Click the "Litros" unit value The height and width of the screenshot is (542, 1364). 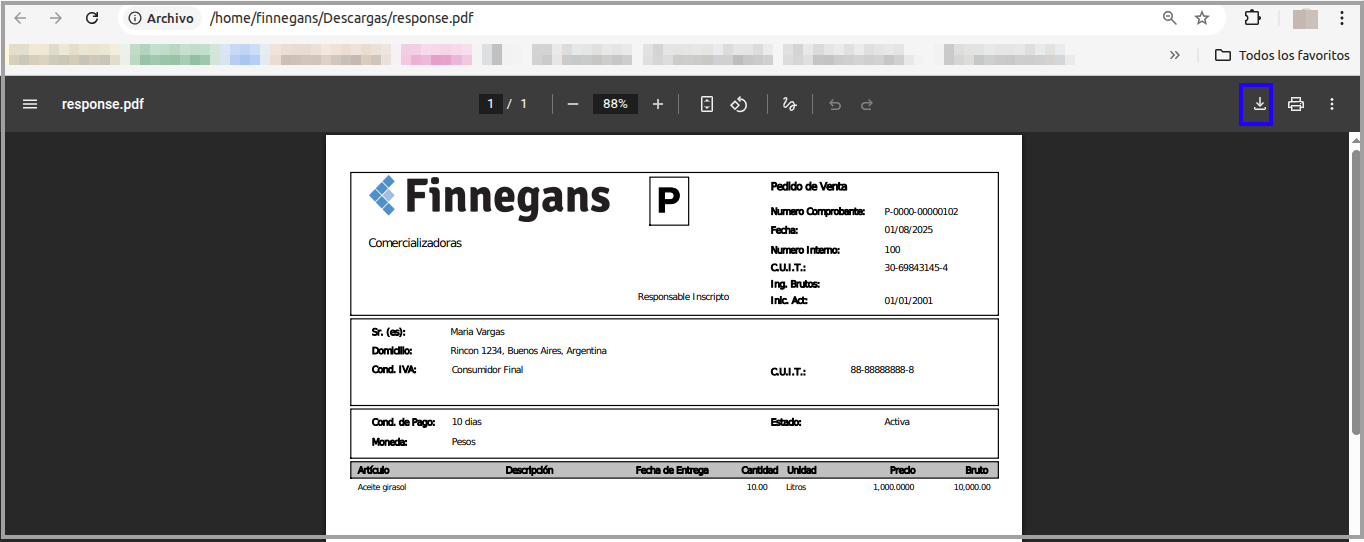click(796, 488)
